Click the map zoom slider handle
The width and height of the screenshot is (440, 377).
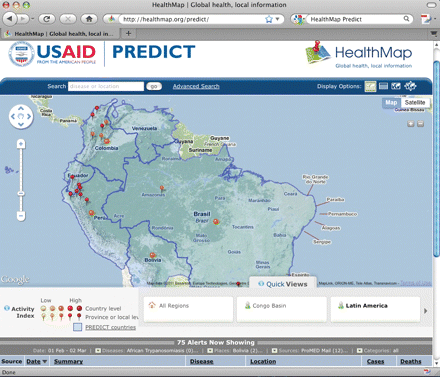tap(21, 193)
